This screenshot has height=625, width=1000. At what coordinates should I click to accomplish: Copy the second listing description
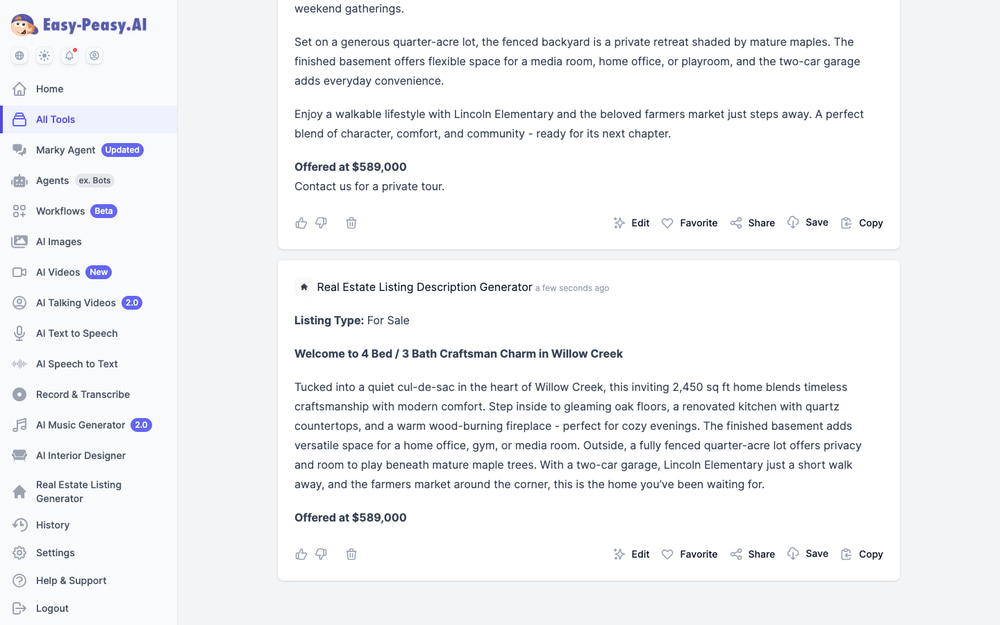click(x=862, y=554)
